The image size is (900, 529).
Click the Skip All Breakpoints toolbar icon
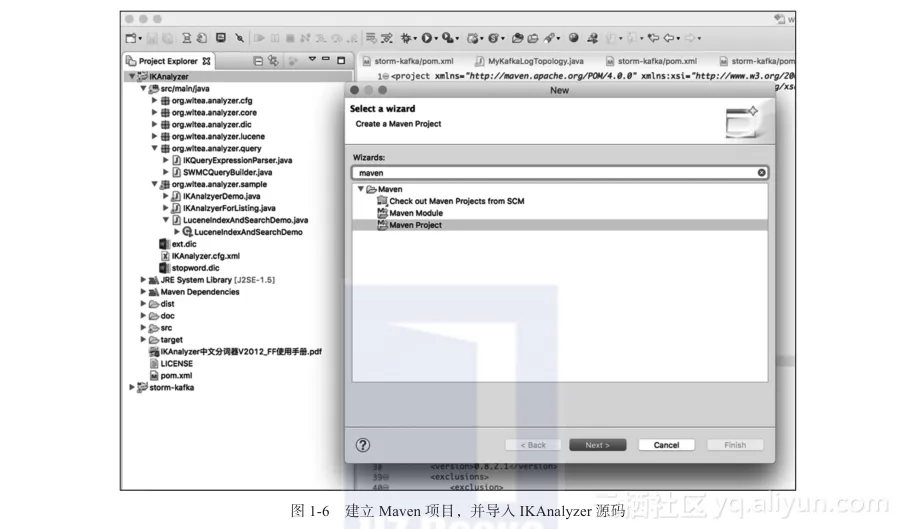pos(239,38)
